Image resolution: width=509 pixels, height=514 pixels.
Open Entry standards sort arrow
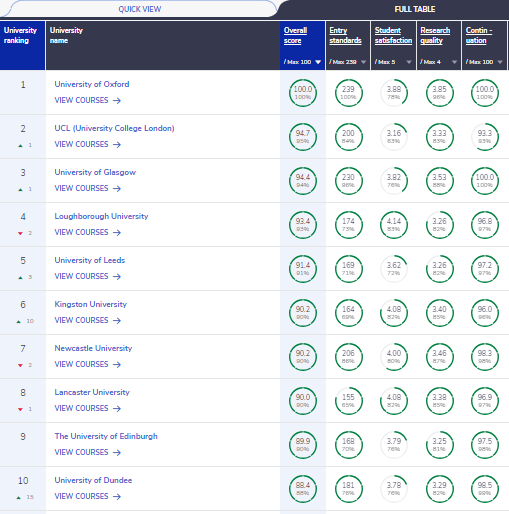pyautogui.click(x=363, y=62)
